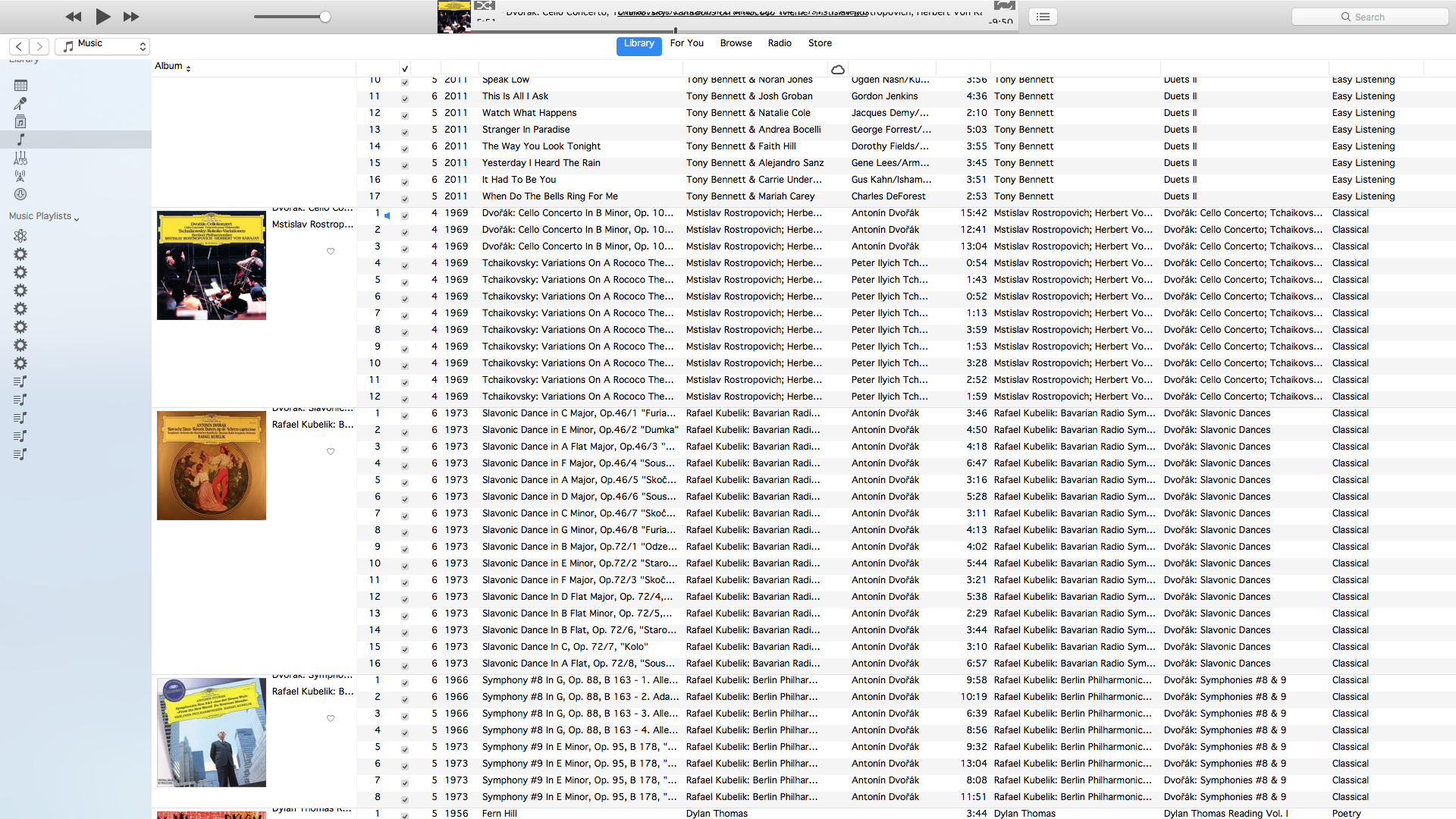Collapse the Music Playlists section chevron

point(77,218)
